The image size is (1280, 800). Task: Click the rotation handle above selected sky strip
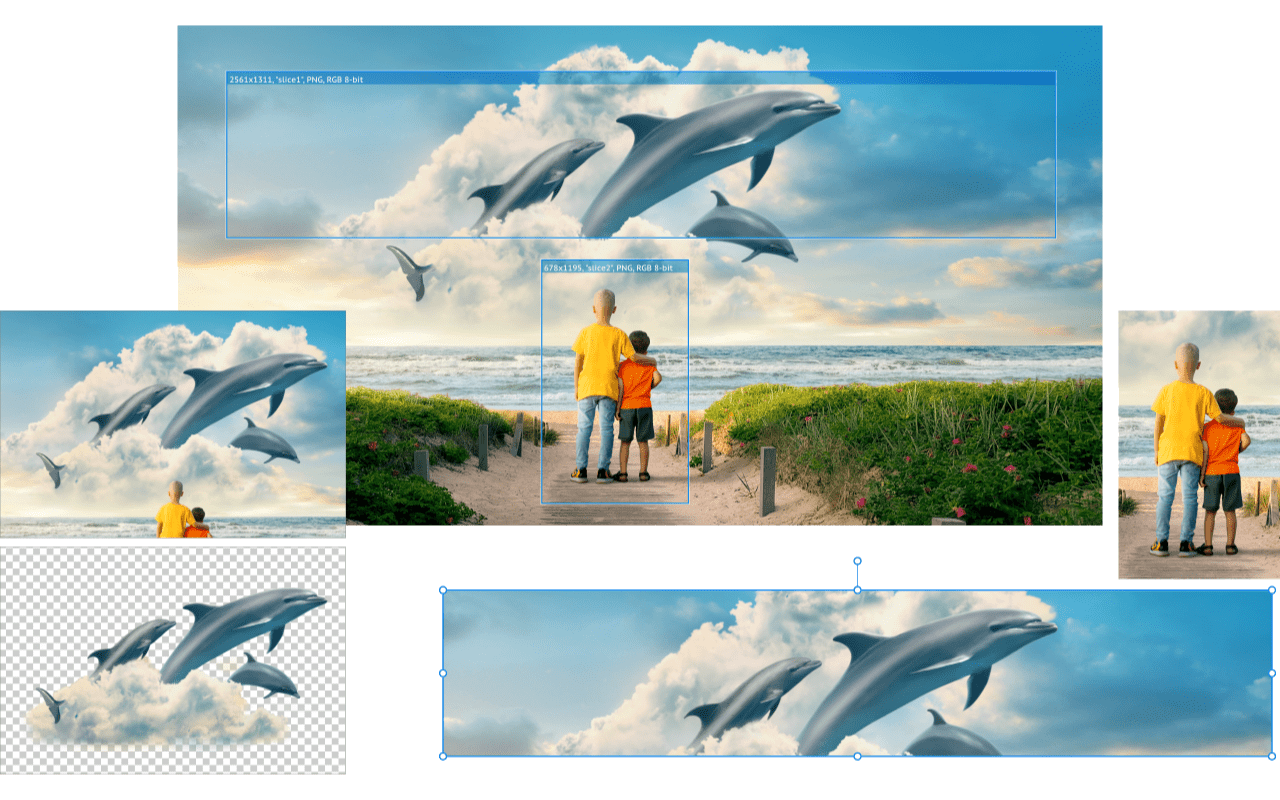coord(857,562)
